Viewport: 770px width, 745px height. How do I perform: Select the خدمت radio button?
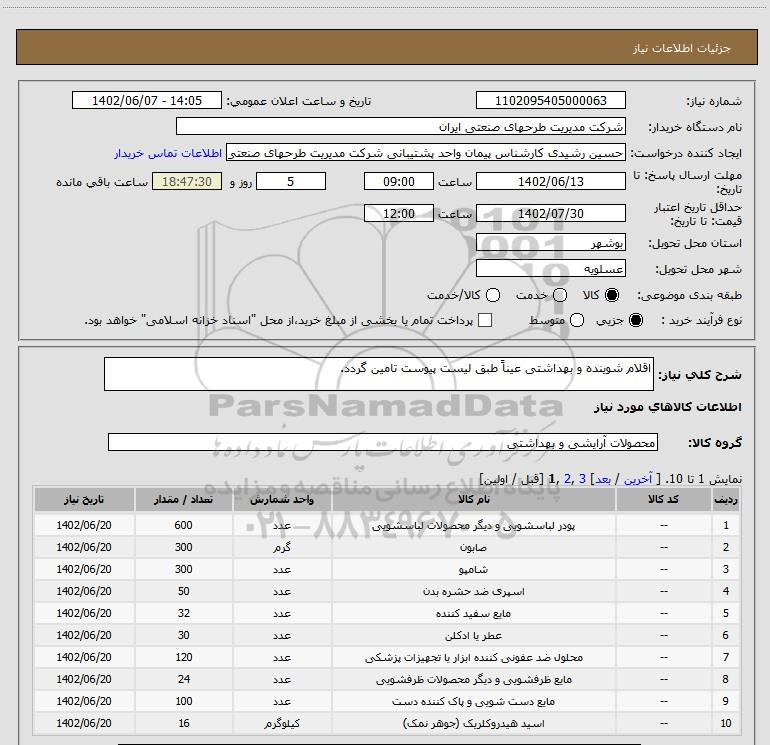[560, 295]
